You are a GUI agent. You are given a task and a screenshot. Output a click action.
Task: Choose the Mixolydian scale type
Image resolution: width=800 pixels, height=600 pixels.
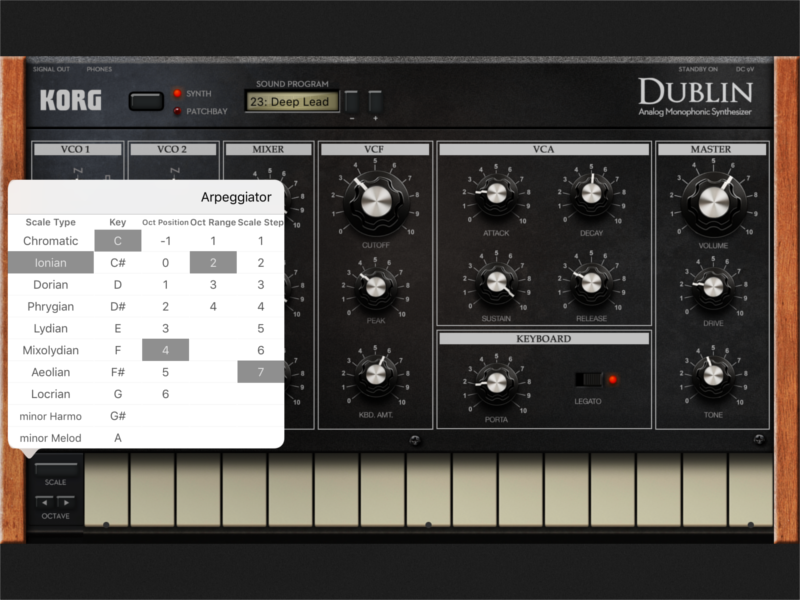point(51,351)
